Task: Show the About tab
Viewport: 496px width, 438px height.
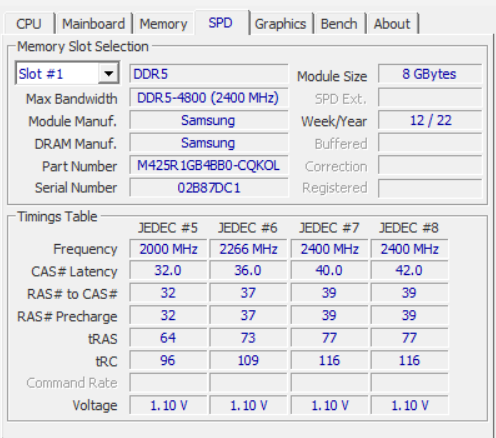Action: 392,24
